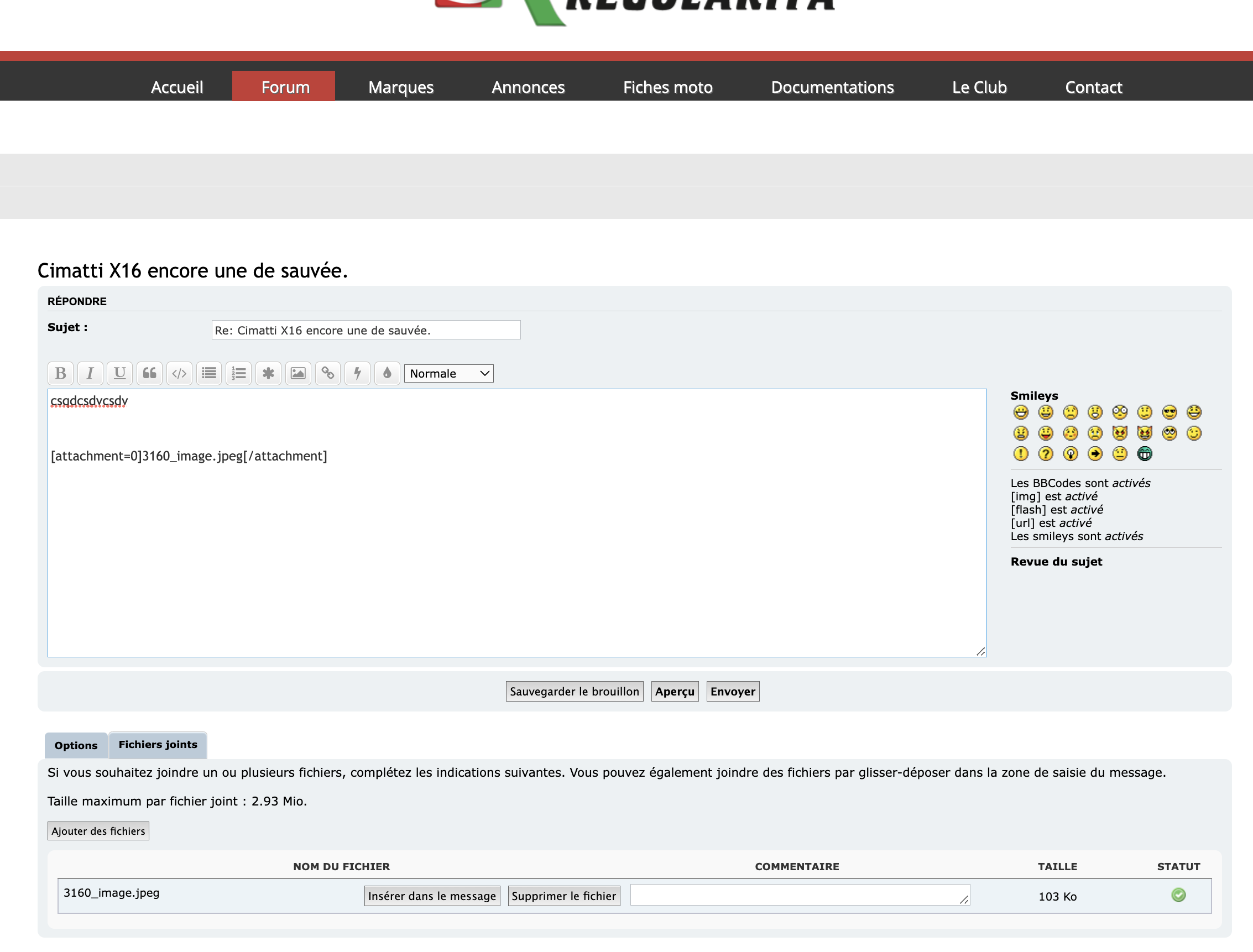The image size is (1253, 952).
Task: Click file name 3160_image.jpeg in the table
Action: 112,893
